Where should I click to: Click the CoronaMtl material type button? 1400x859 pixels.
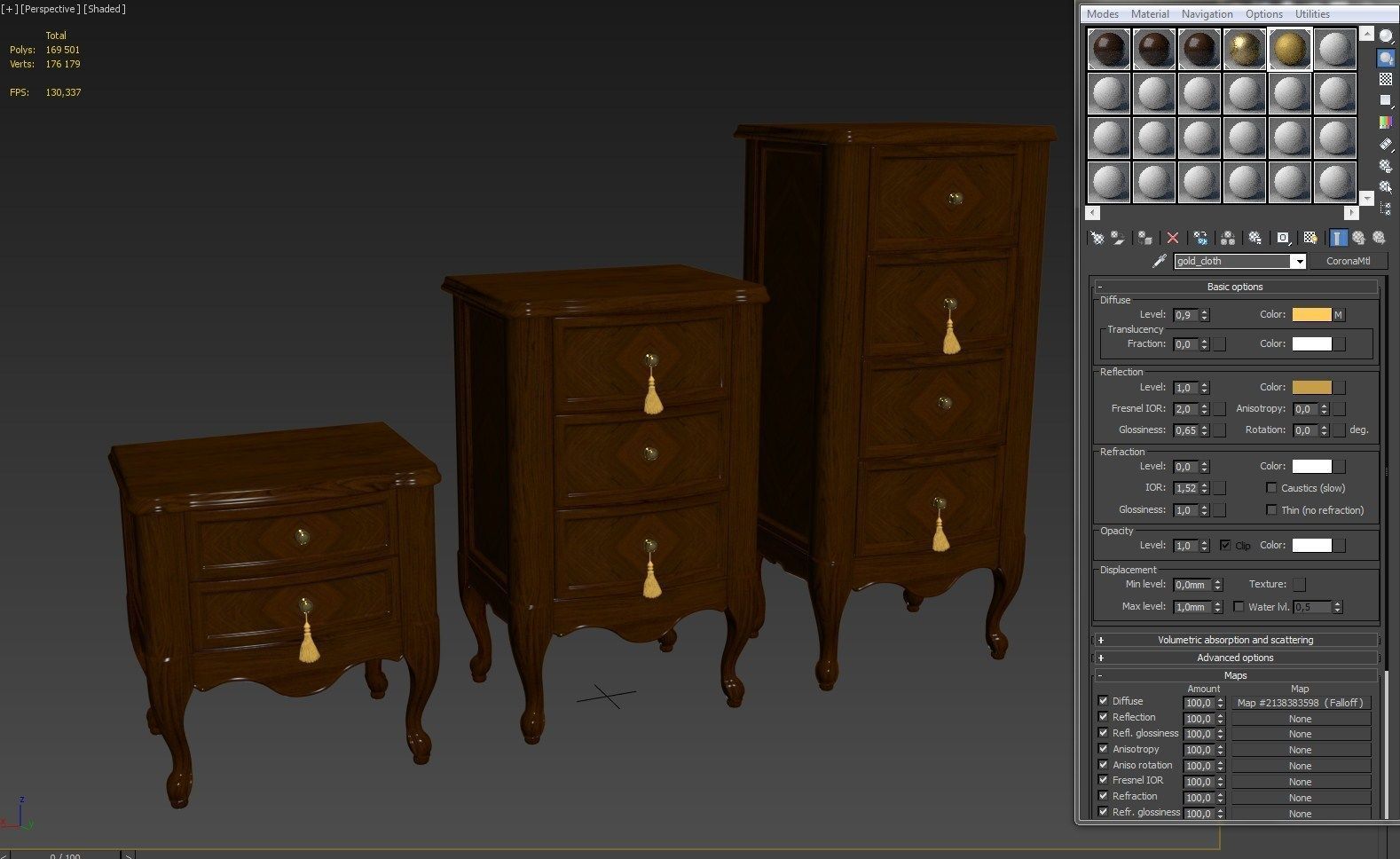click(x=1348, y=261)
